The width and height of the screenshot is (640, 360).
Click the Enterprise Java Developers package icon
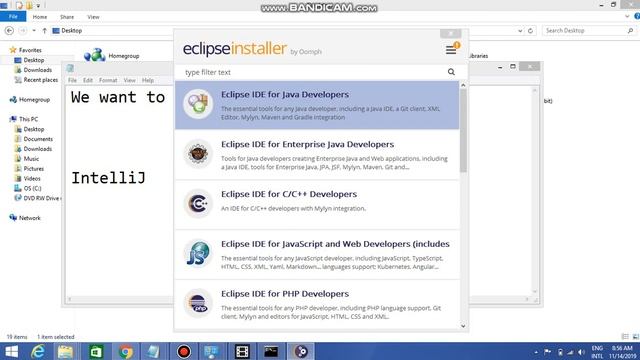(198, 153)
